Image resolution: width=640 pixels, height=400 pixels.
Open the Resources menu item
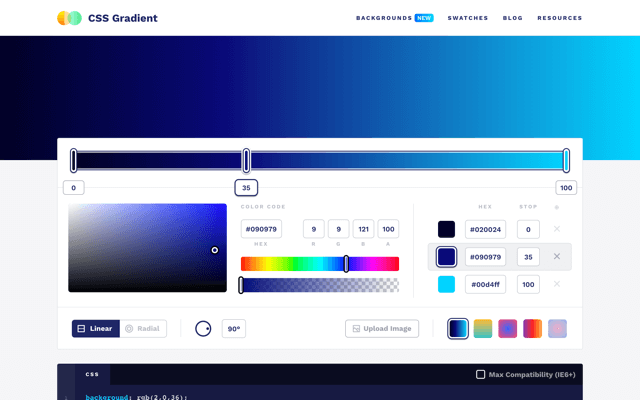click(x=560, y=18)
